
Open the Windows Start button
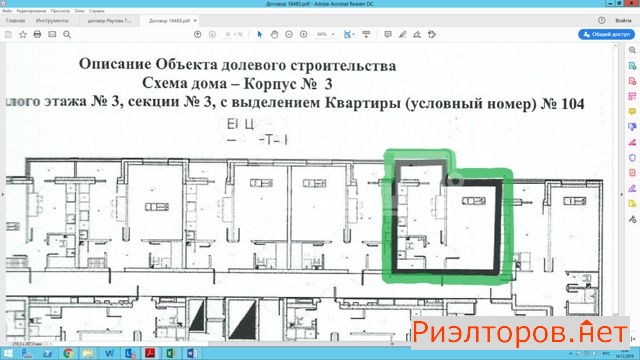click(8, 353)
